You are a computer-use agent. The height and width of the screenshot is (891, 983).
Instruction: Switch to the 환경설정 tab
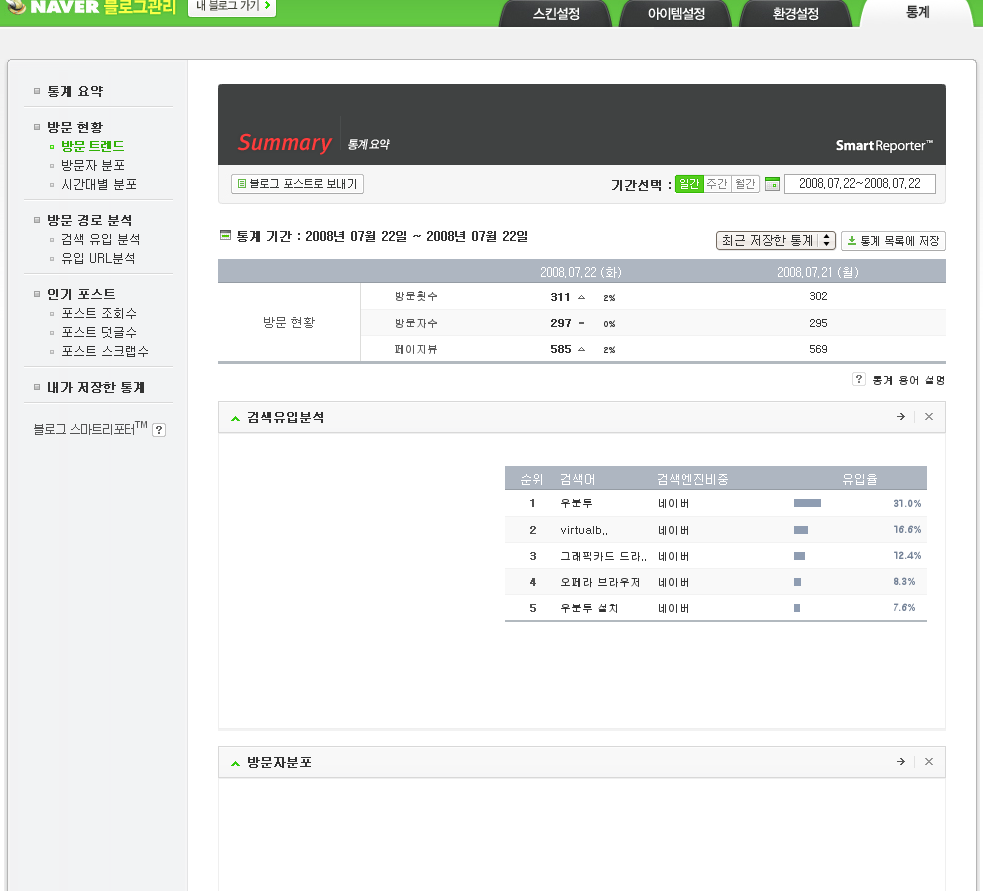pos(796,13)
